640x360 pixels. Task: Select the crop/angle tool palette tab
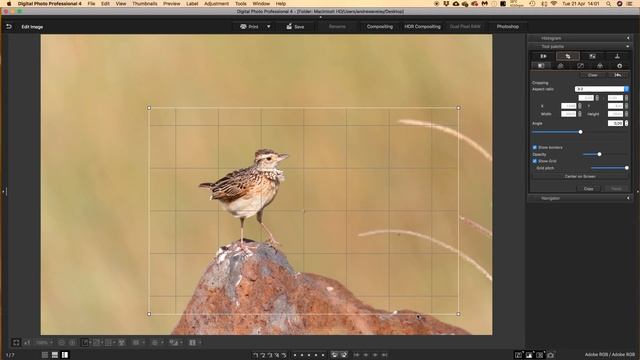pyautogui.click(x=568, y=56)
